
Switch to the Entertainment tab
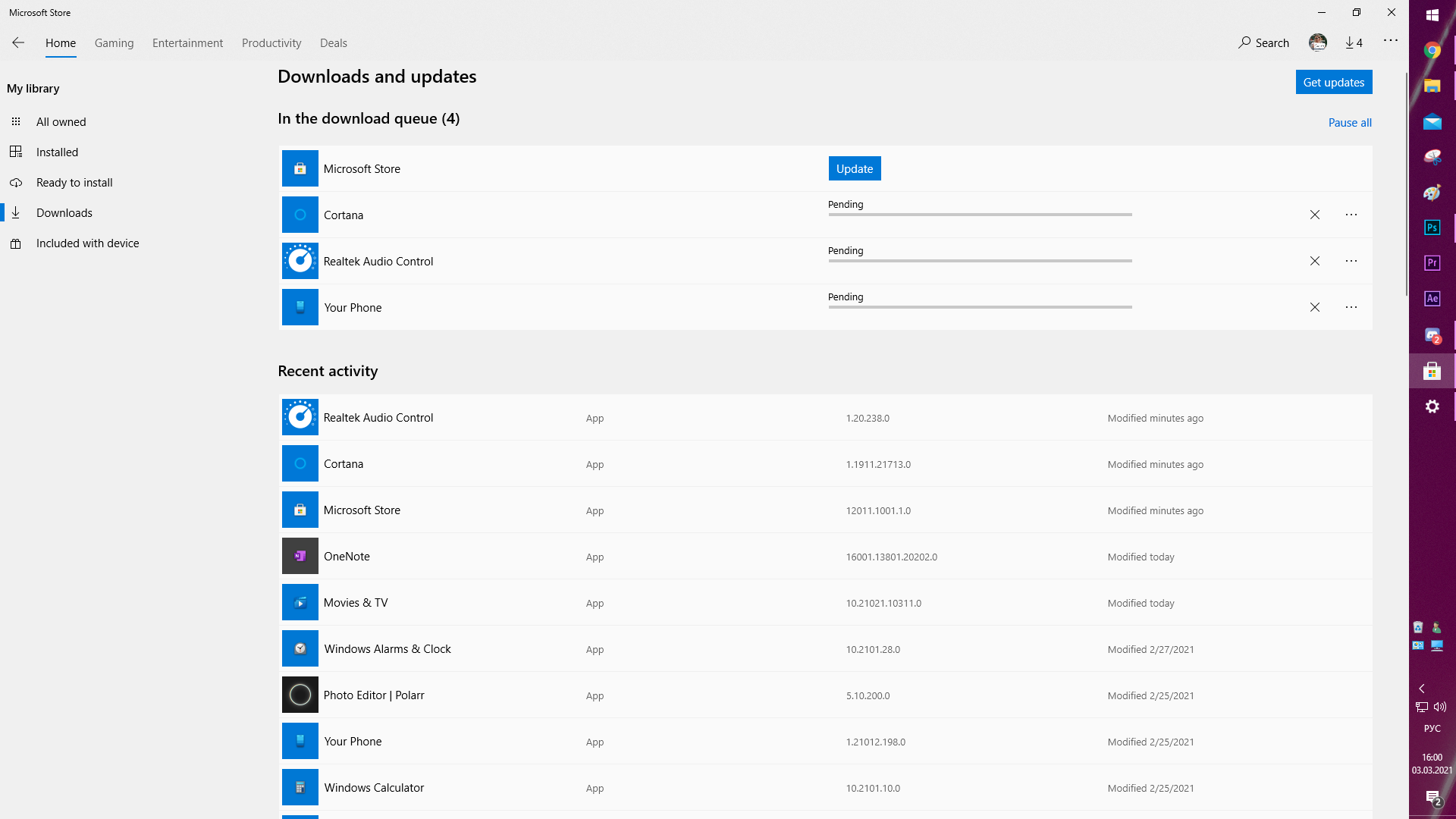(x=187, y=43)
